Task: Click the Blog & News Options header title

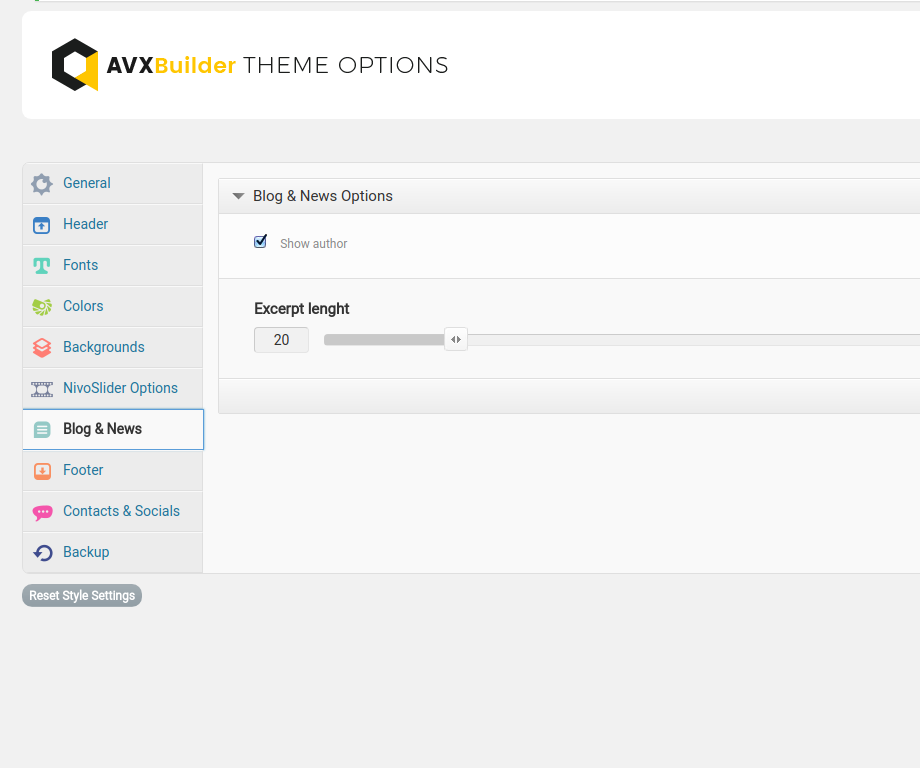Action: pos(322,196)
